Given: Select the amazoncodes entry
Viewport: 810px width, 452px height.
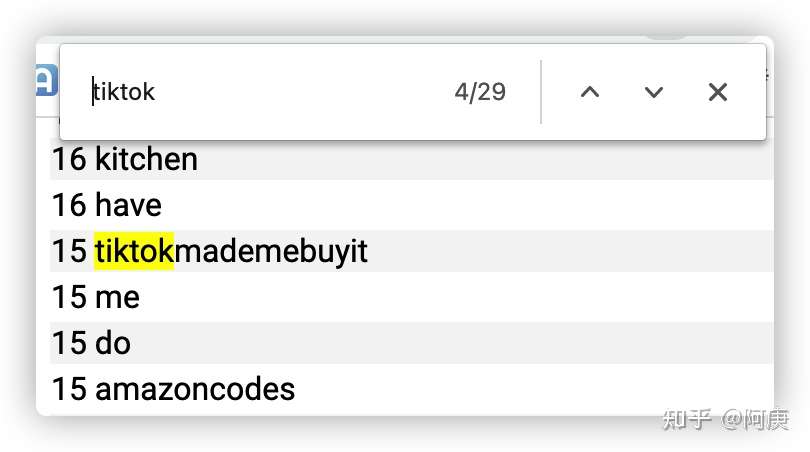Looking at the screenshot, I should coord(195,389).
